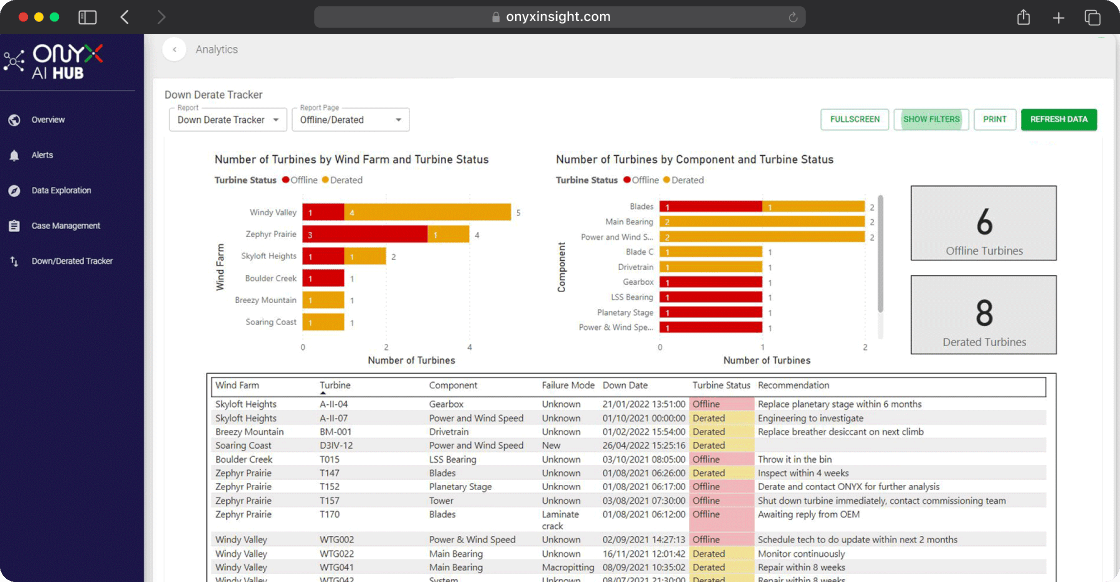Select Data Exploration in the sidebar
Viewport: 1120px width, 582px height.
pos(61,191)
